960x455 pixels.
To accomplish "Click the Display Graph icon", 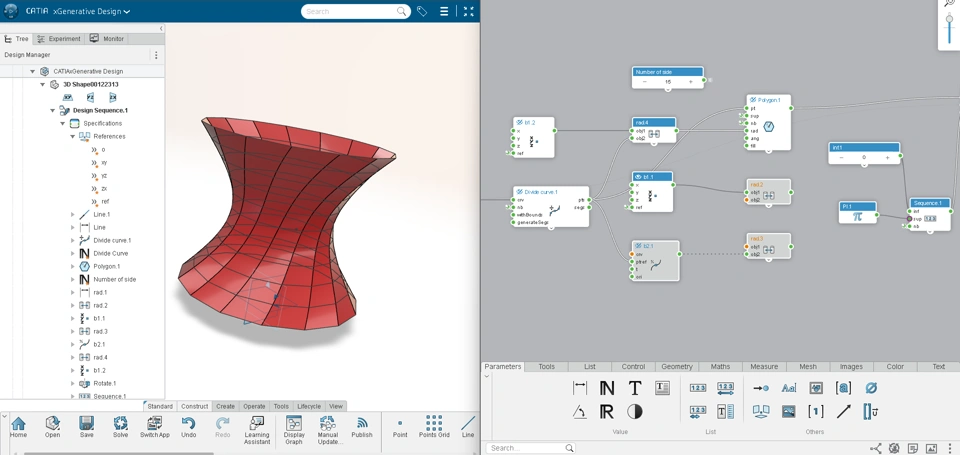I will [294, 423].
